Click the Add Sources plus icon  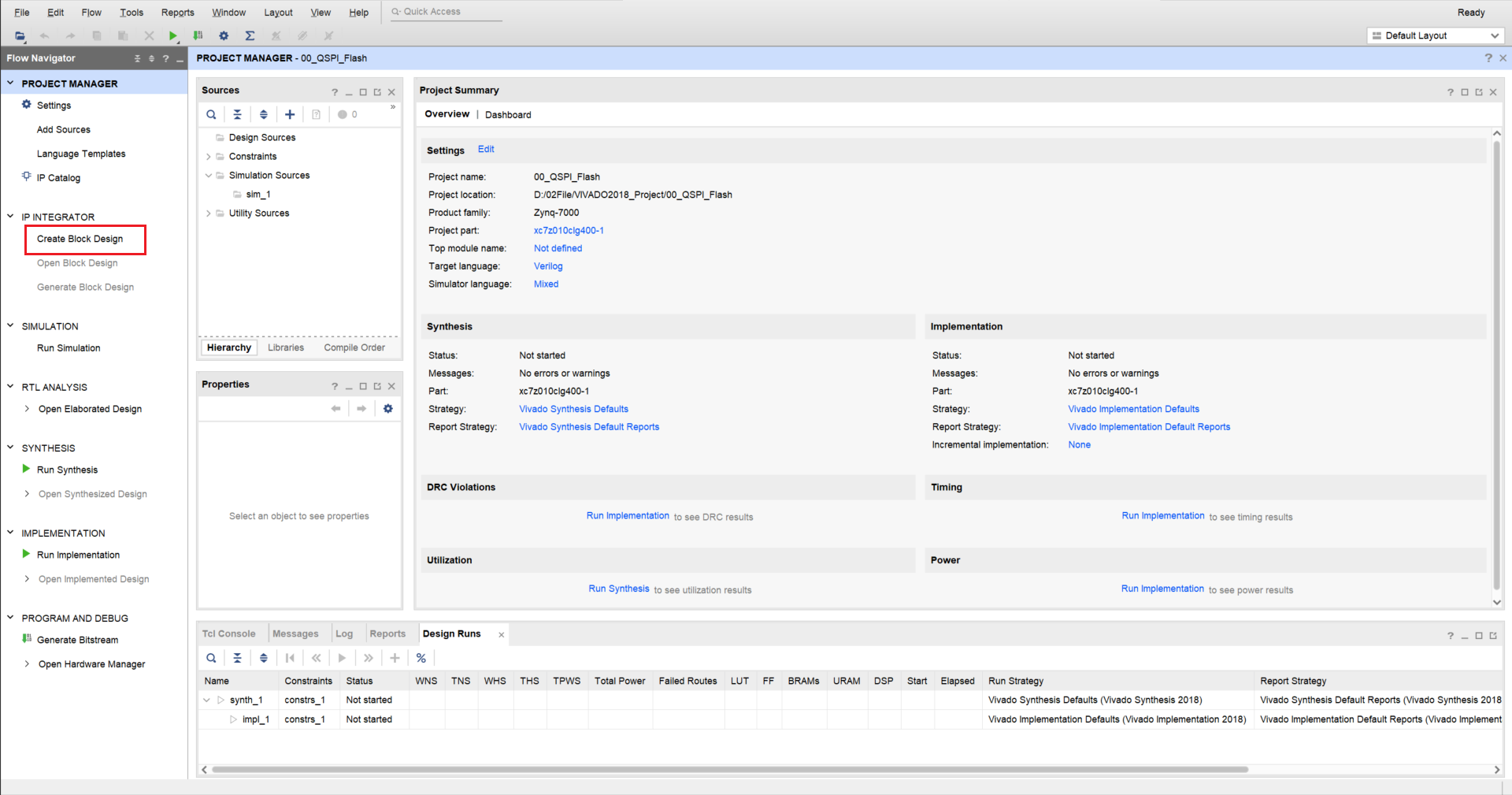click(x=290, y=114)
